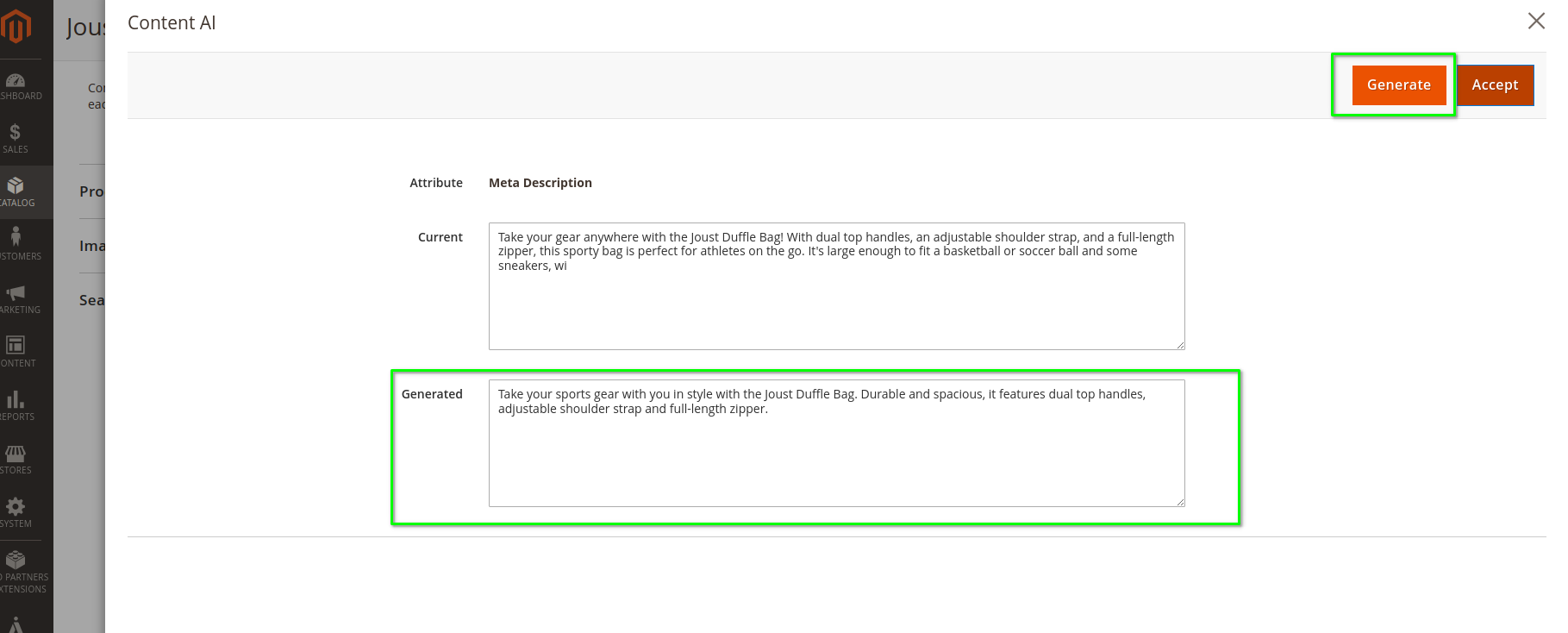This screenshot has width=1568, height=633.
Task: Click inside the Generated description textarea
Action: [x=836, y=443]
